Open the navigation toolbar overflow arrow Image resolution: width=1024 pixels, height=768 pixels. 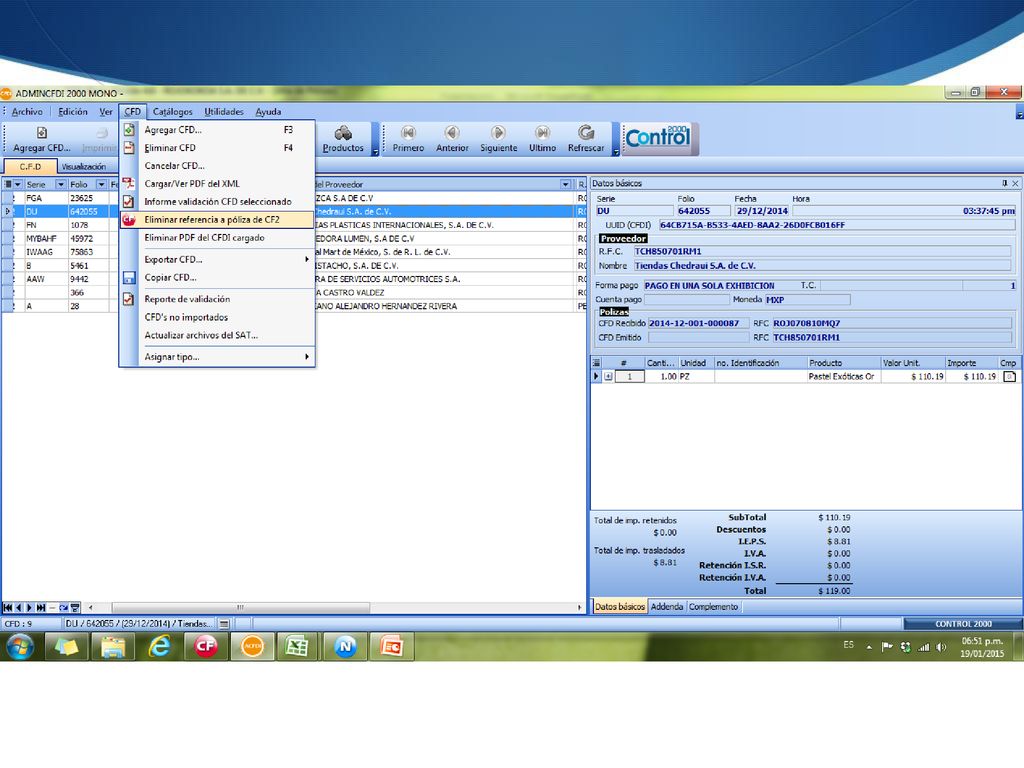click(616, 152)
